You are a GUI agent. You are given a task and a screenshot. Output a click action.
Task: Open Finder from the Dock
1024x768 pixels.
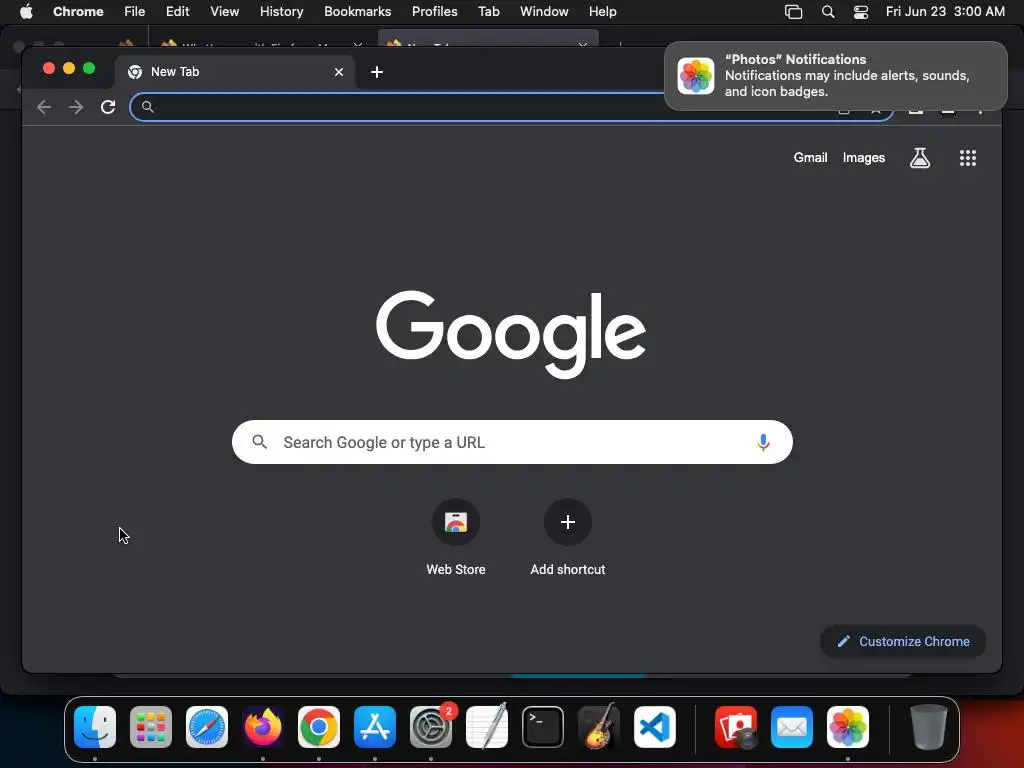tap(95, 726)
